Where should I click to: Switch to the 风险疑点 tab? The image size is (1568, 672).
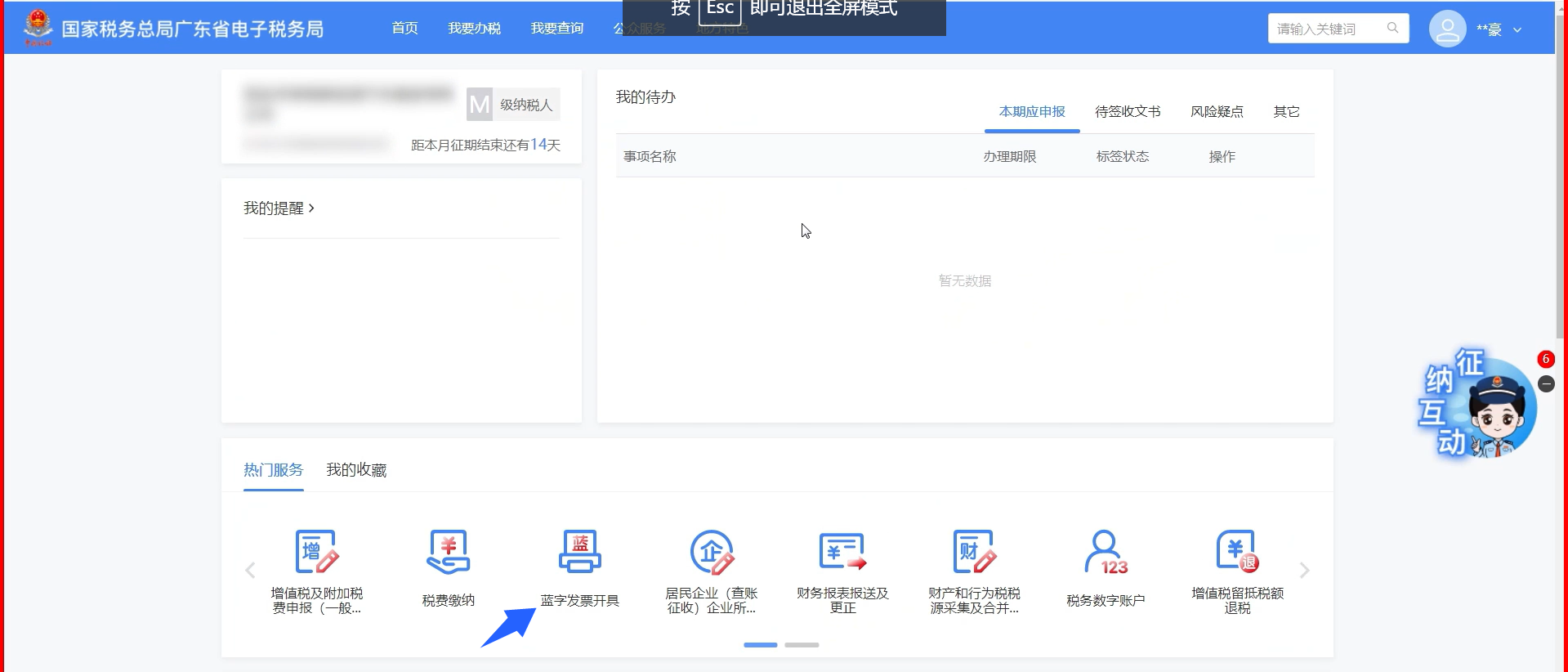pyautogui.click(x=1217, y=111)
